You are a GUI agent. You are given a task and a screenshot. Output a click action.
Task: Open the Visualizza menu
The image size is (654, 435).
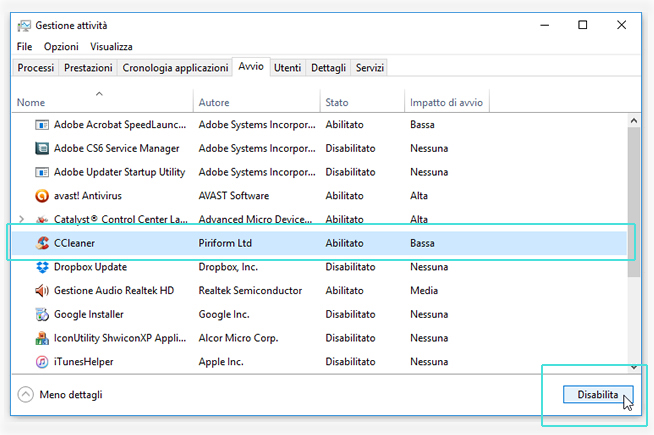[x=111, y=47]
